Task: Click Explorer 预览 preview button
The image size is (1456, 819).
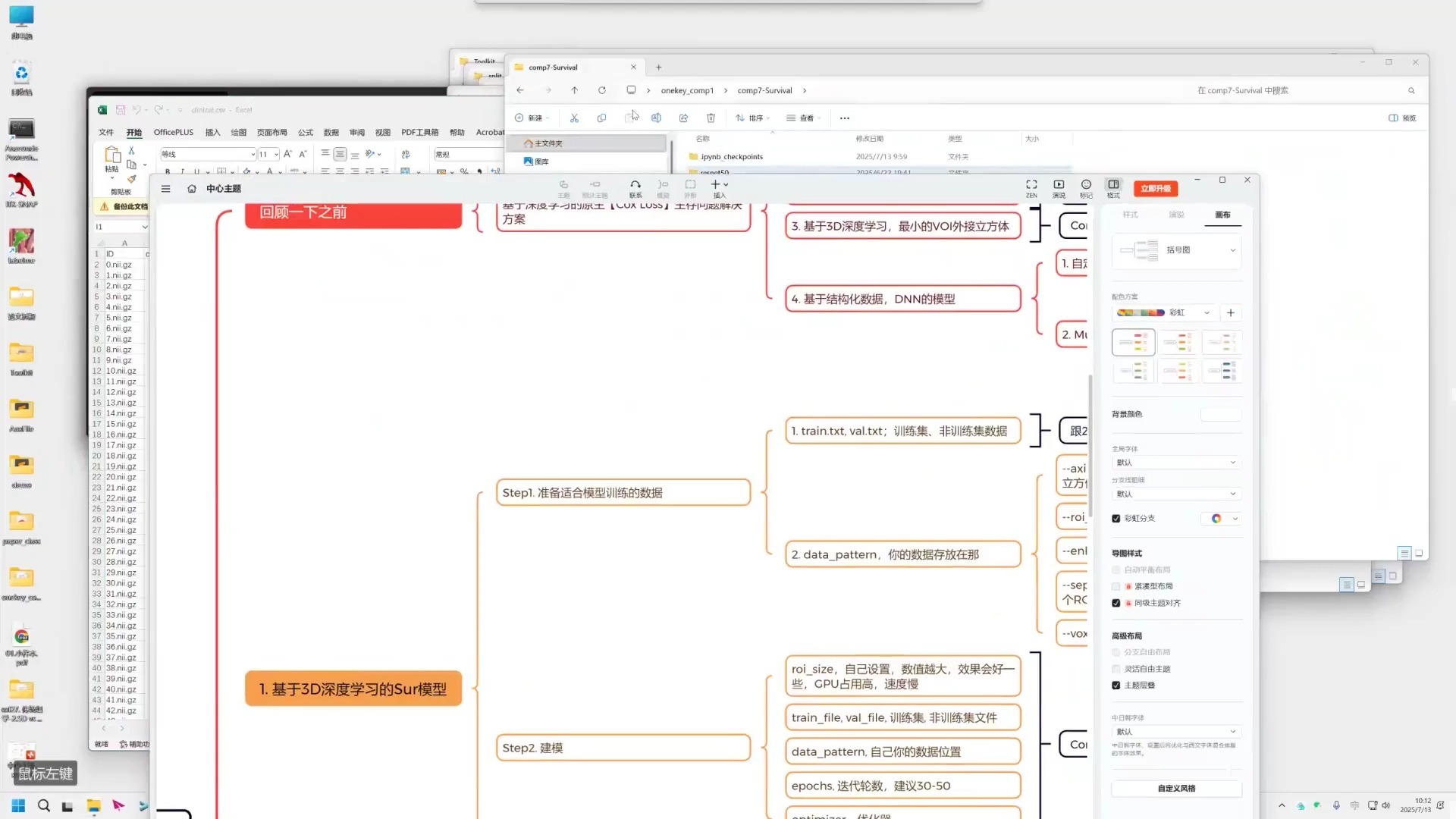Action: click(1402, 118)
